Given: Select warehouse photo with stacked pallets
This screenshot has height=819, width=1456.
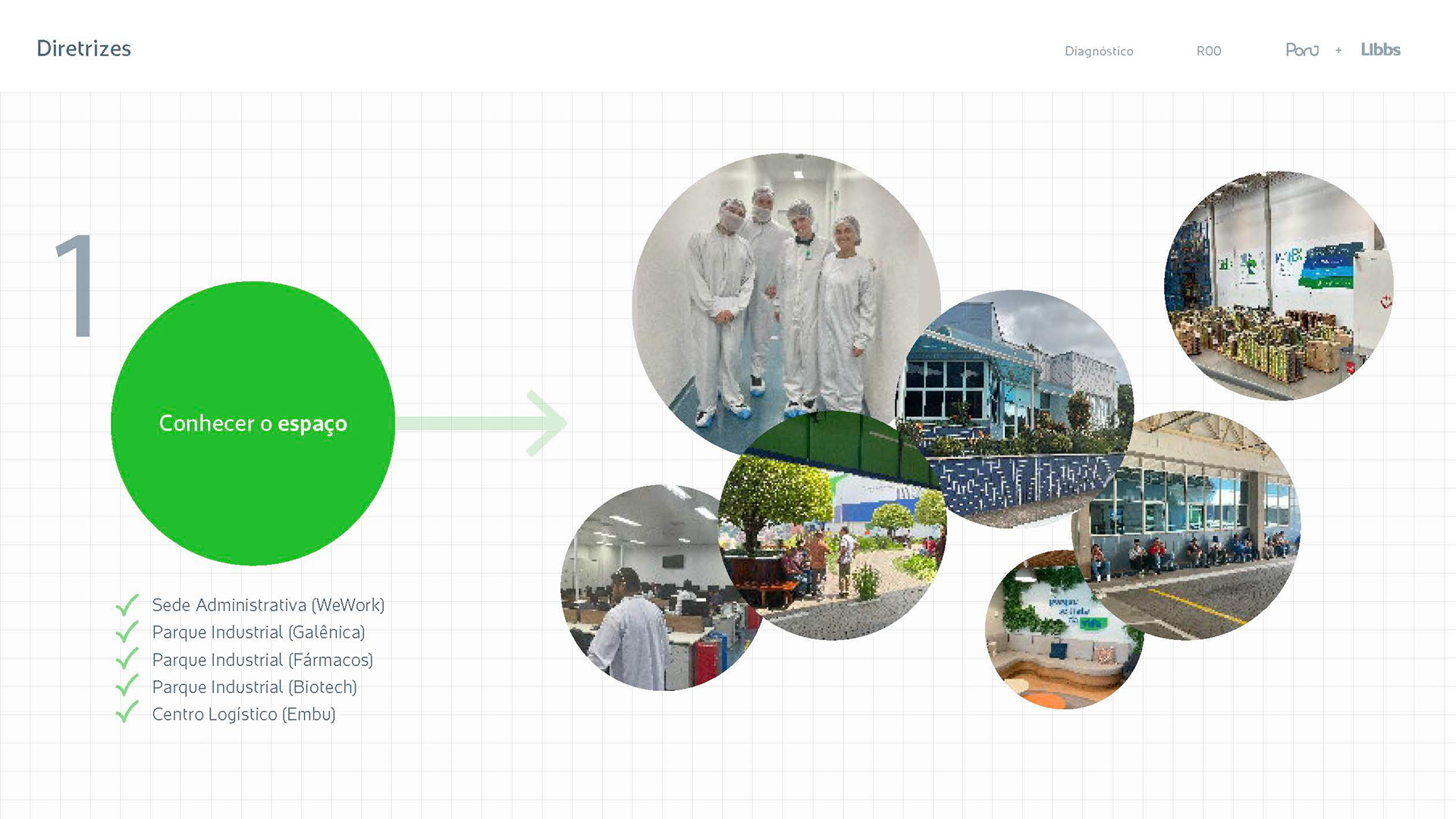Looking at the screenshot, I should 1279,286.
